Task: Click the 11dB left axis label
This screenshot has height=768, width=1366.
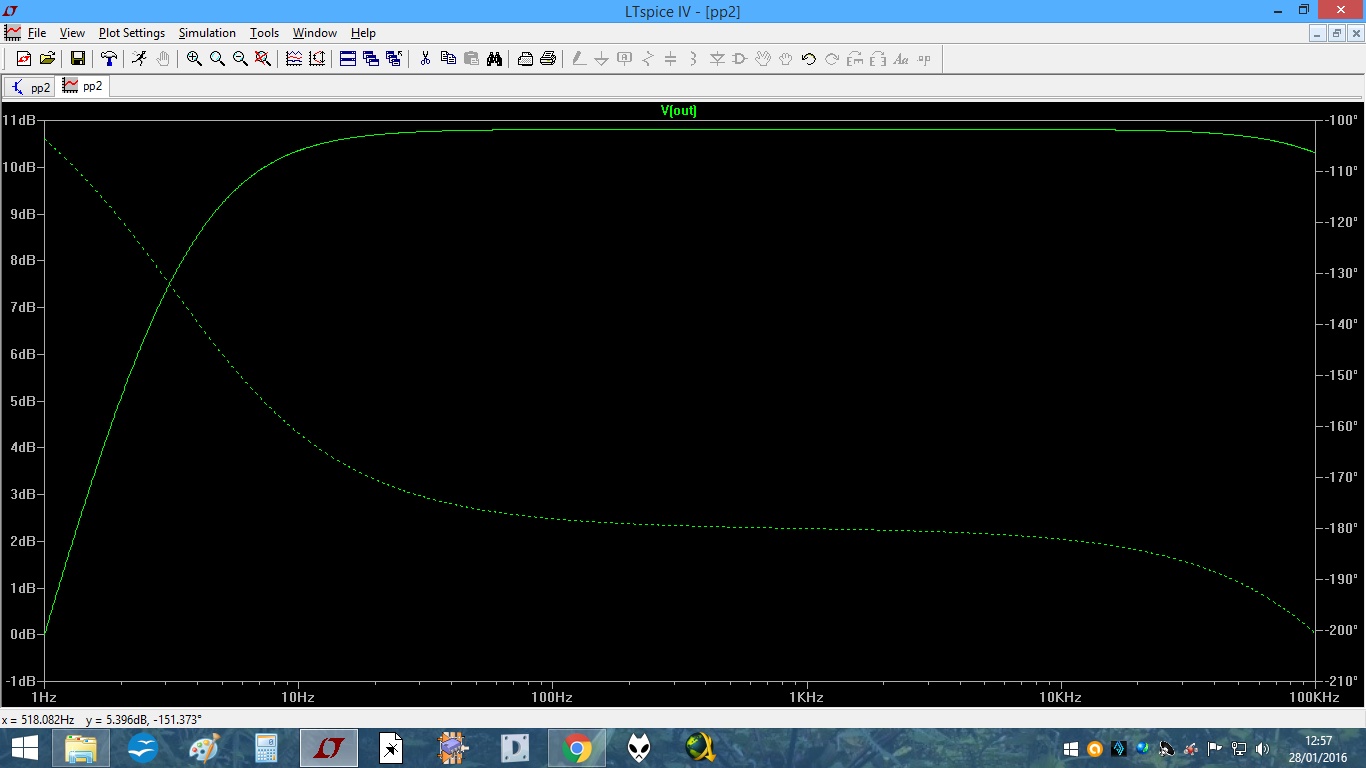Action: tap(21, 120)
